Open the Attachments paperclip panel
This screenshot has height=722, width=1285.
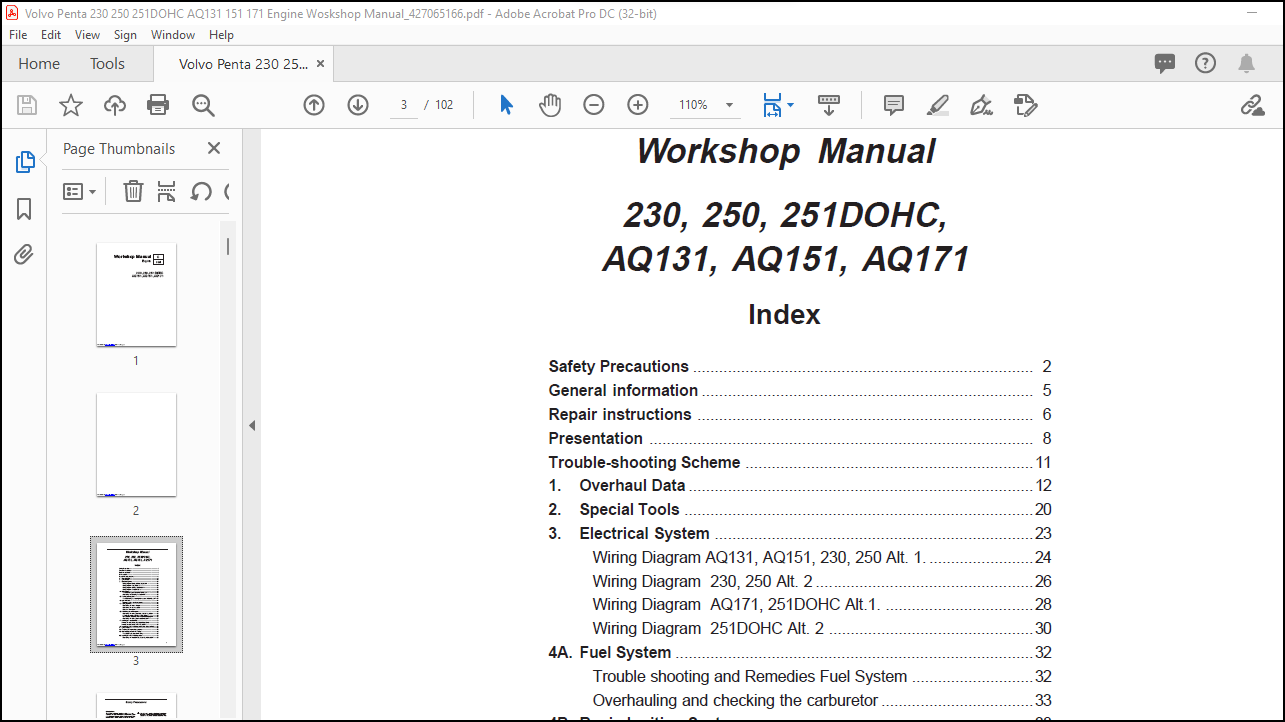click(24, 255)
